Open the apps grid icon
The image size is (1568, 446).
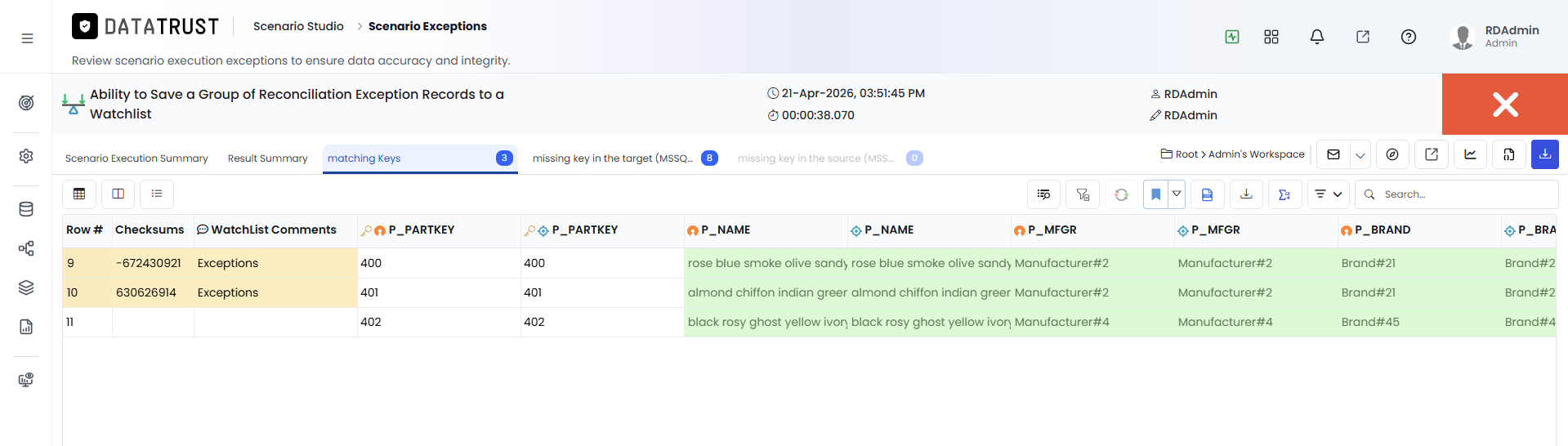click(x=1271, y=37)
